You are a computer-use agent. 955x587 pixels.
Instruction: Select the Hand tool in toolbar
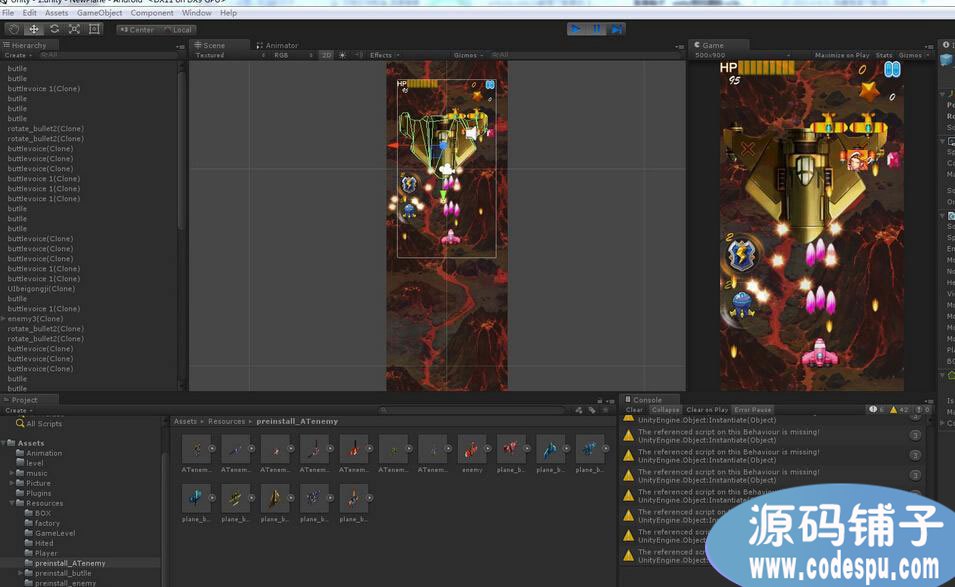tap(14, 29)
